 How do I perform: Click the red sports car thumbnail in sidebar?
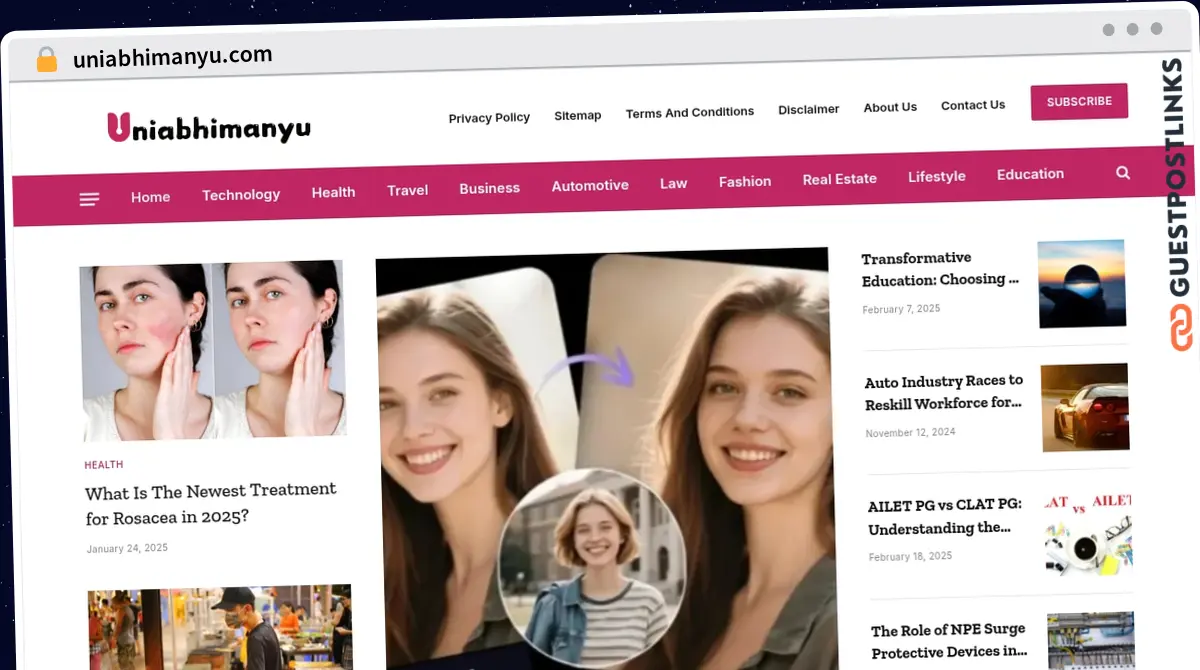coord(1085,407)
